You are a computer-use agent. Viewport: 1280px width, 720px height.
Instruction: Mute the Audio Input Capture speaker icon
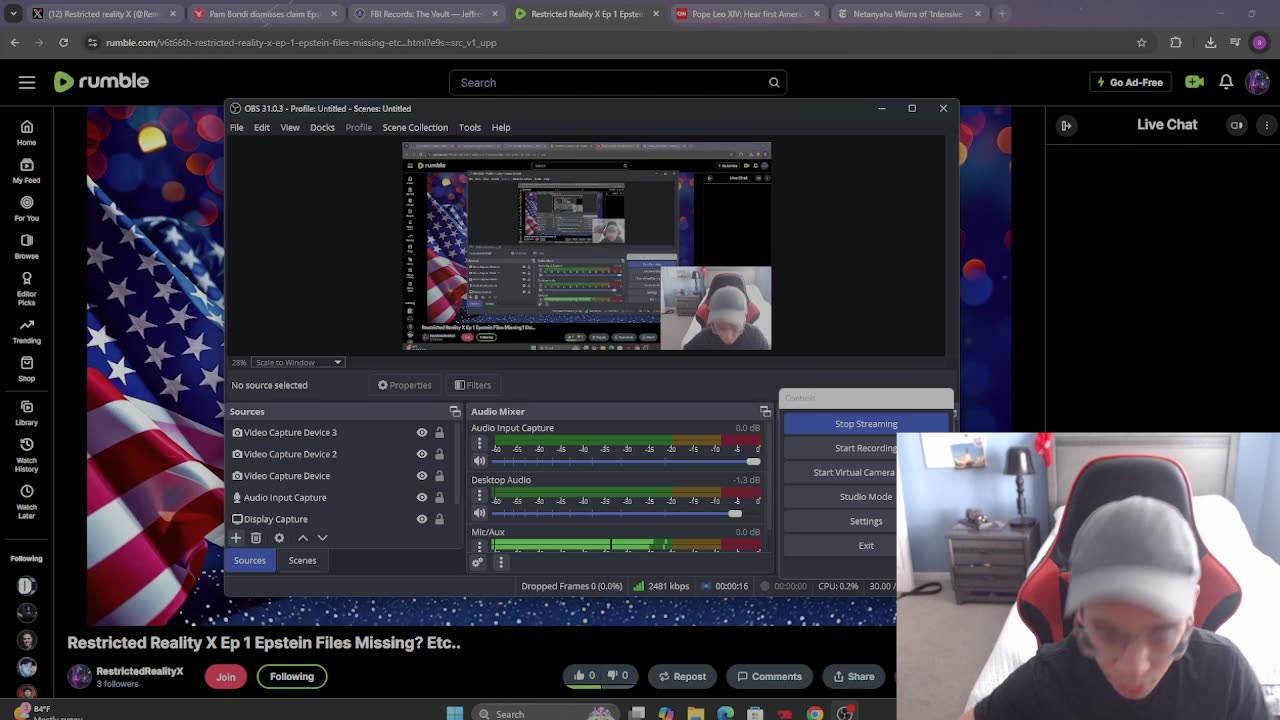pos(479,461)
